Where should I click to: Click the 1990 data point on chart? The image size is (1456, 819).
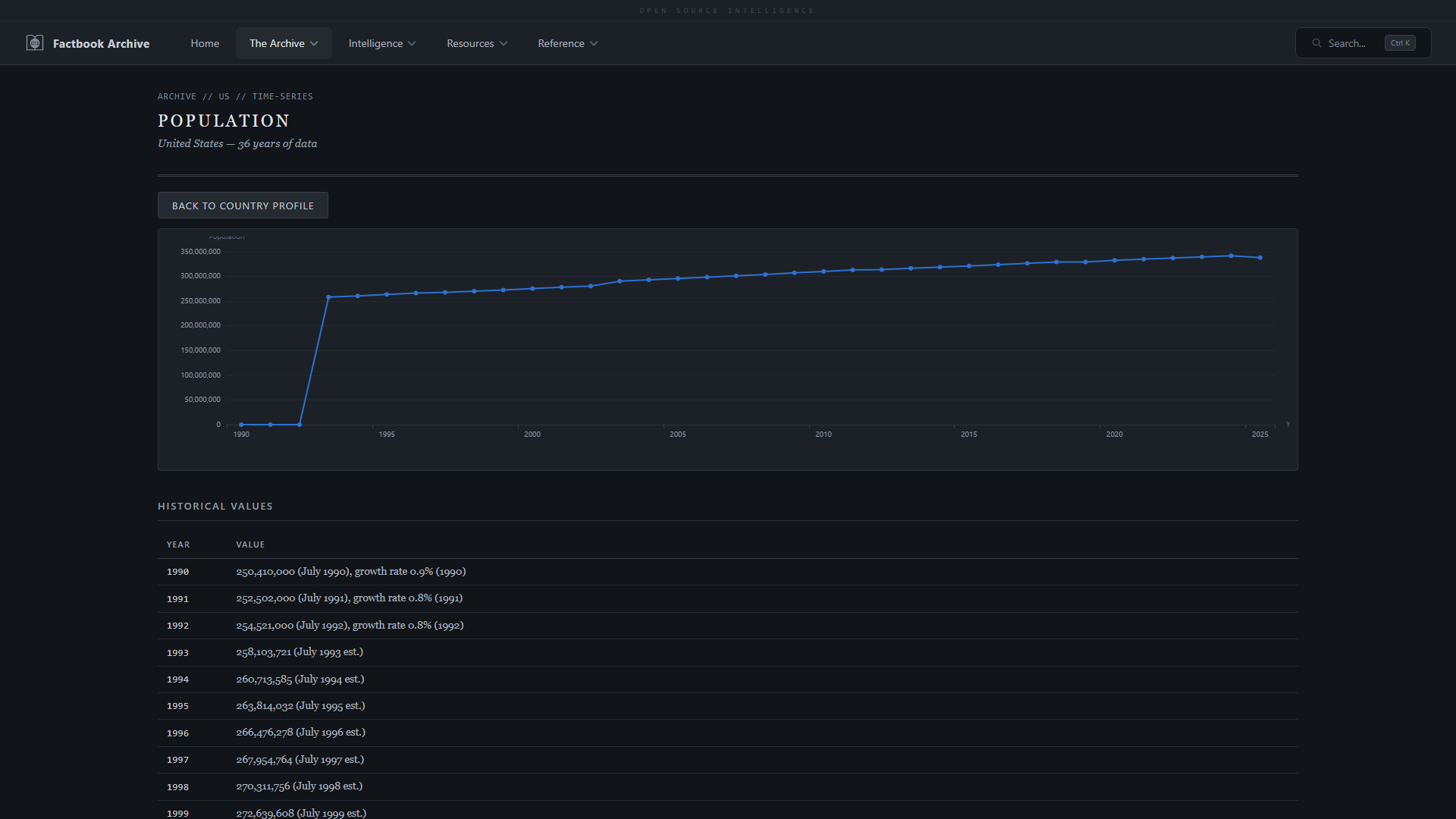tap(241, 425)
